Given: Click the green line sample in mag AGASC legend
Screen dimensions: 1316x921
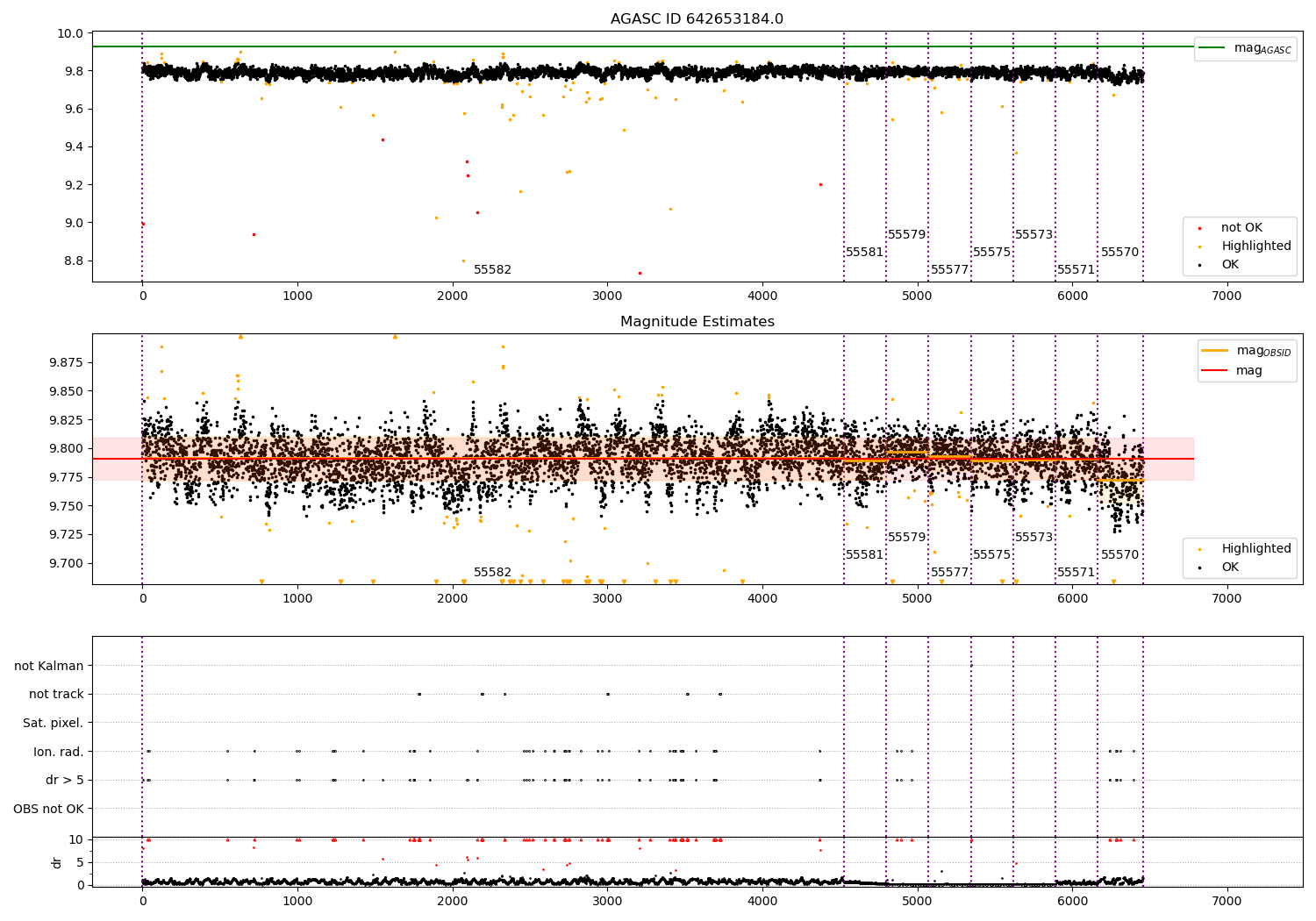Looking at the screenshot, I should [1212, 48].
